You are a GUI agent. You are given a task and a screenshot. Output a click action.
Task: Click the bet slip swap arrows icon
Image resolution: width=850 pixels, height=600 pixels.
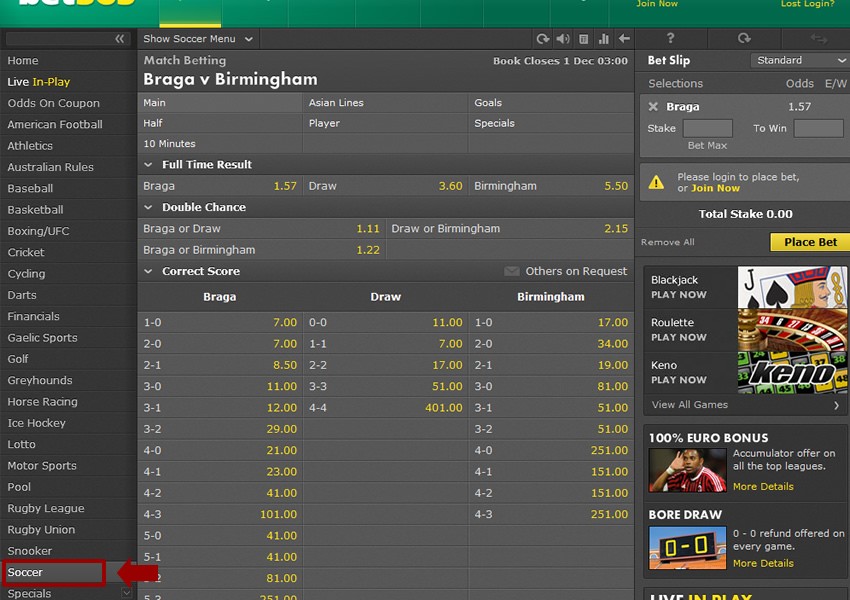(x=818, y=38)
